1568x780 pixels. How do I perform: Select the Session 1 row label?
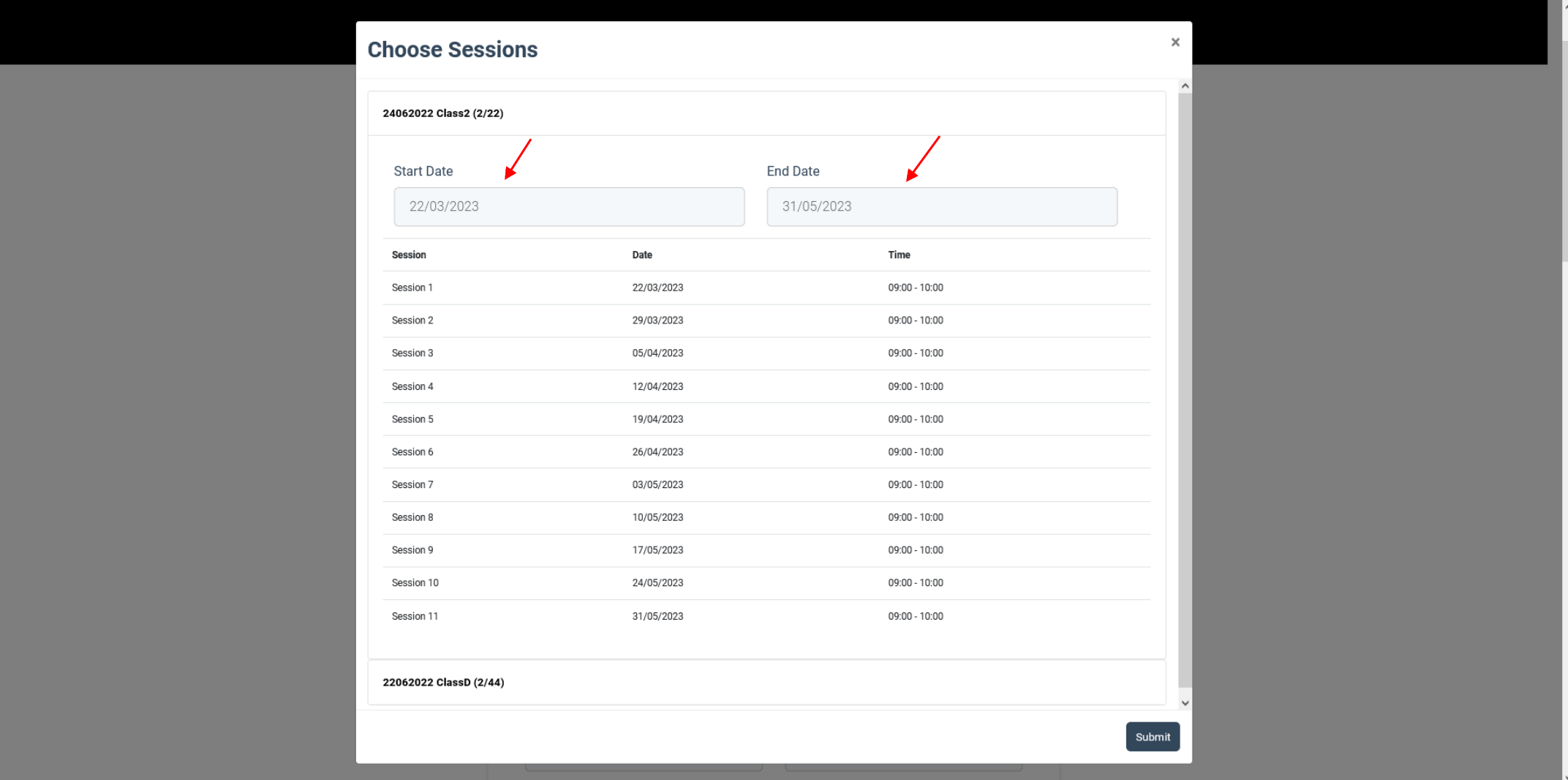[412, 288]
